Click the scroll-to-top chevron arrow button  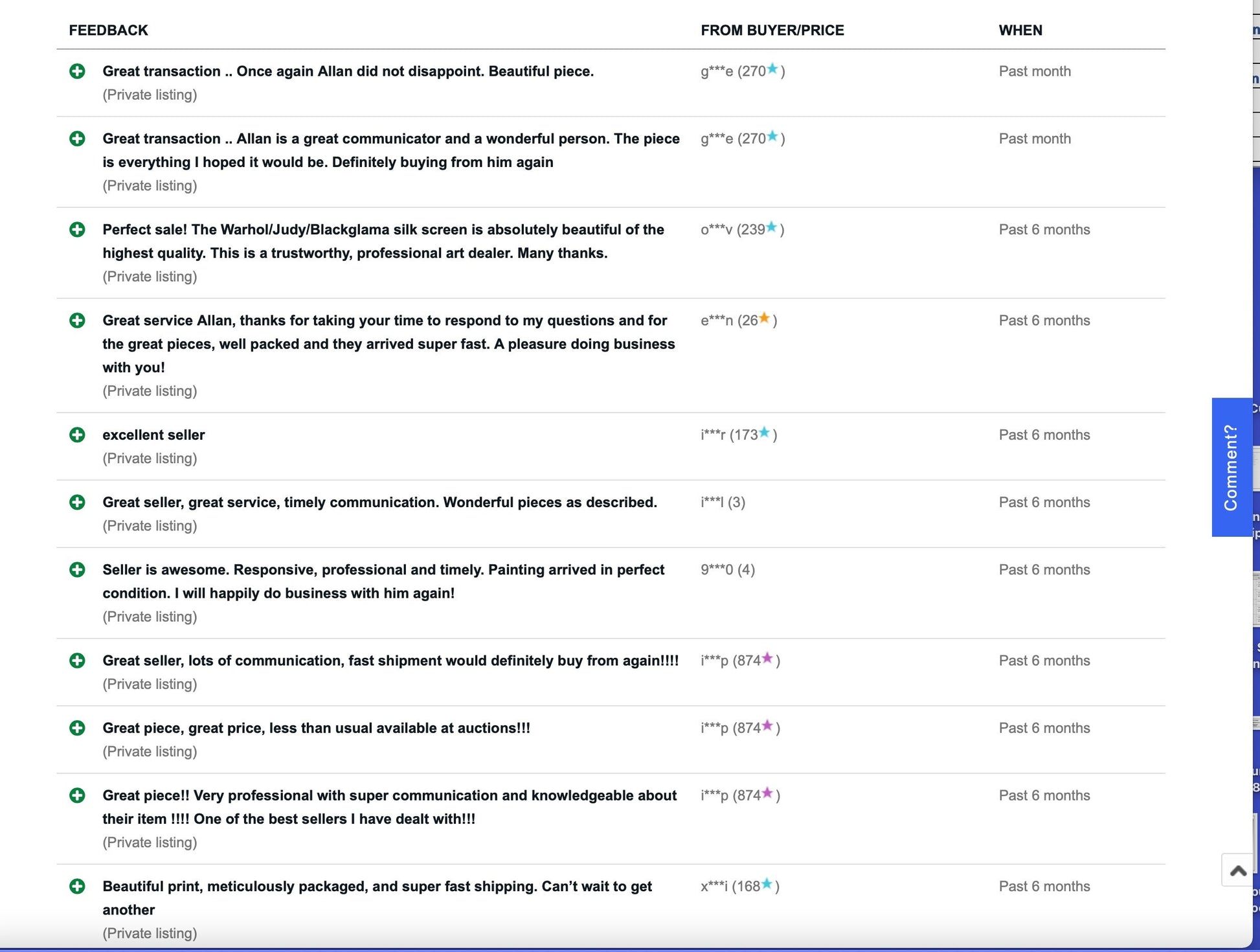(1237, 870)
